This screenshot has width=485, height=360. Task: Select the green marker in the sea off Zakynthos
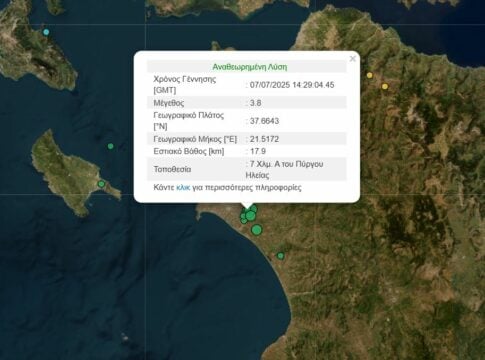(x=111, y=146)
